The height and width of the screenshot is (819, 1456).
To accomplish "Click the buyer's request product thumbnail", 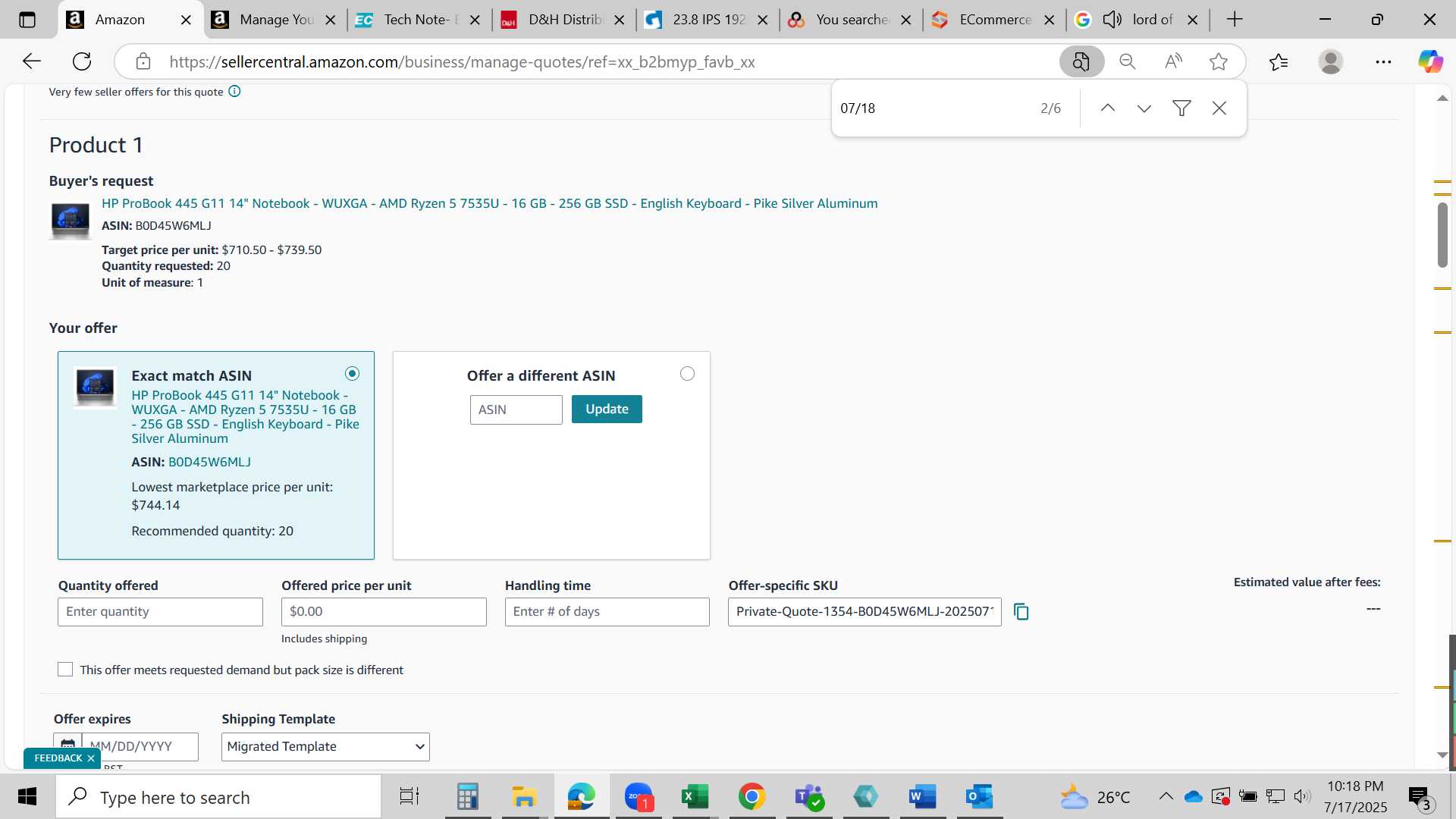I will [70, 221].
